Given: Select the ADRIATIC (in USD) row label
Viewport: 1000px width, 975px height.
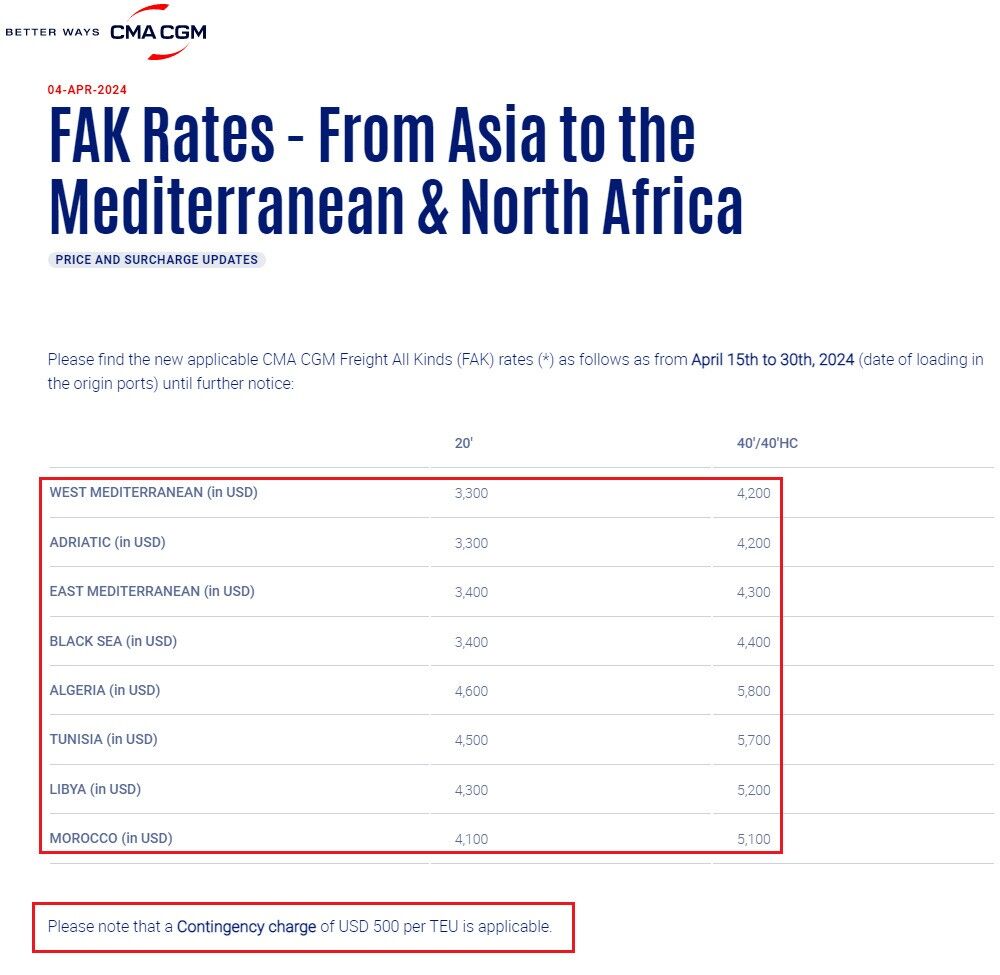Looking at the screenshot, I should (x=107, y=542).
